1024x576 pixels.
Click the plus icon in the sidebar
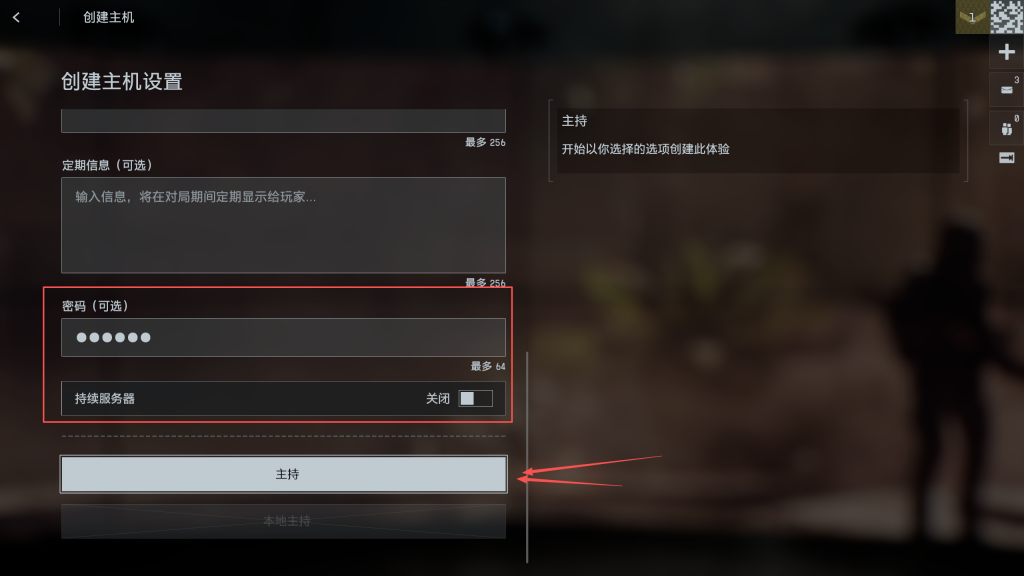tap(1006, 52)
